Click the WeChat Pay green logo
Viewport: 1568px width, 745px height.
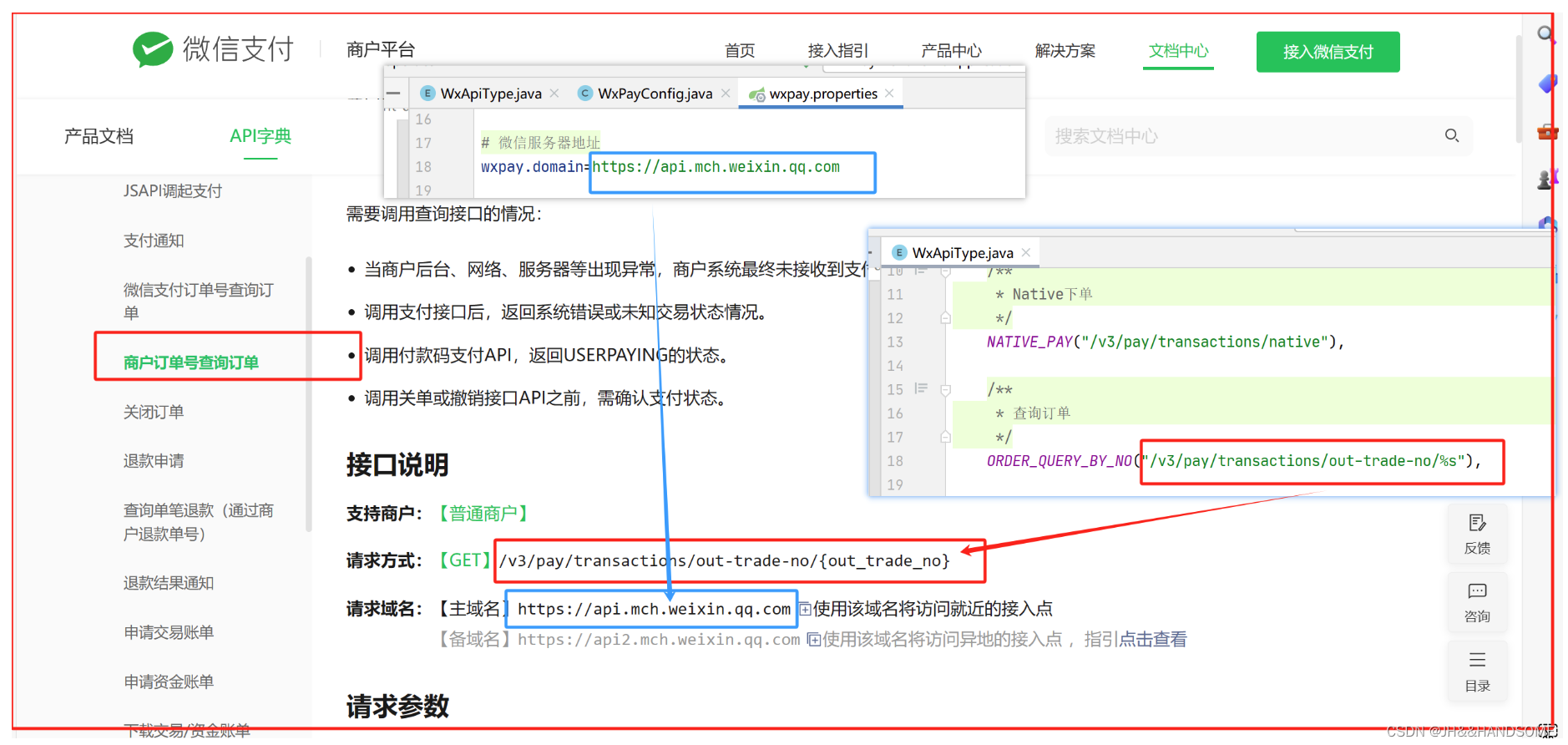[153, 49]
